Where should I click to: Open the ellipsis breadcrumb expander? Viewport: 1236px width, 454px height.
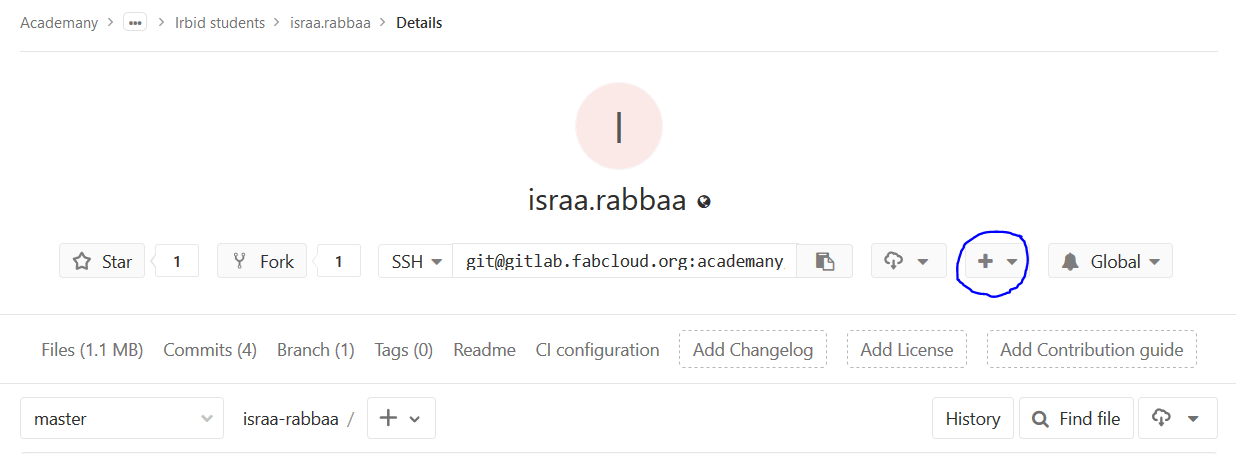pyautogui.click(x=135, y=22)
